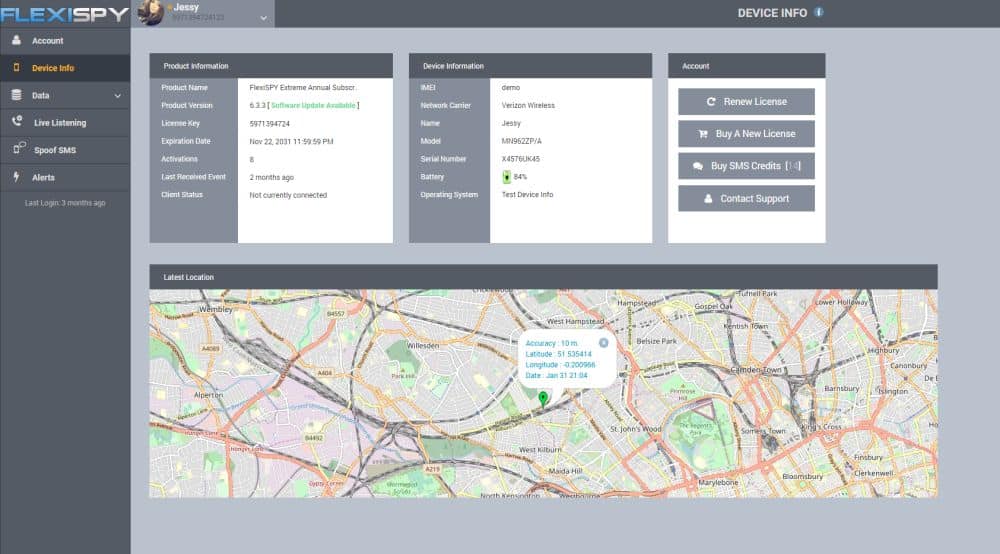
Task: Click the shopping cart icon on Buy License
Action: click(x=703, y=134)
